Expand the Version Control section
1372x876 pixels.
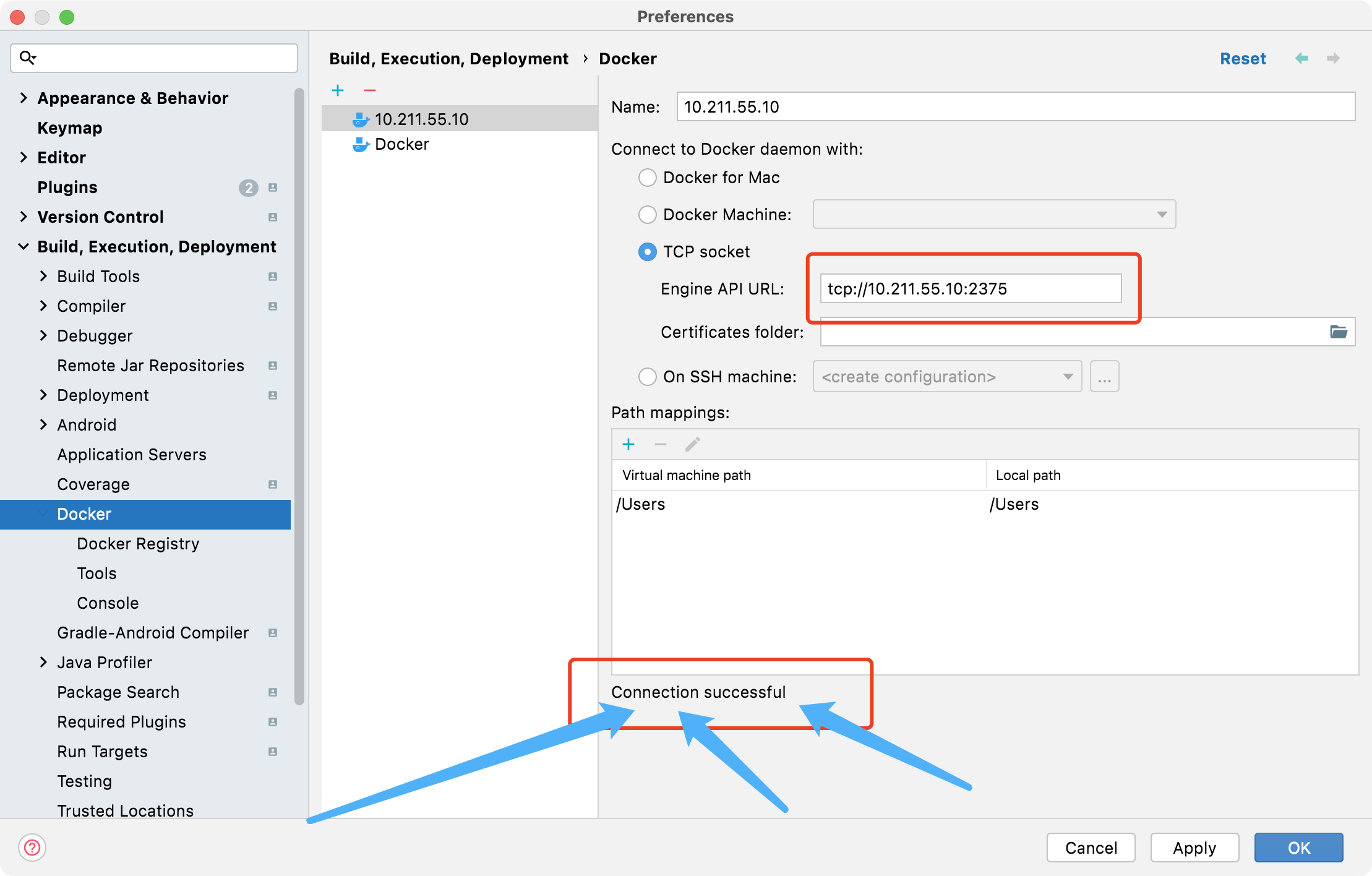click(24, 217)
